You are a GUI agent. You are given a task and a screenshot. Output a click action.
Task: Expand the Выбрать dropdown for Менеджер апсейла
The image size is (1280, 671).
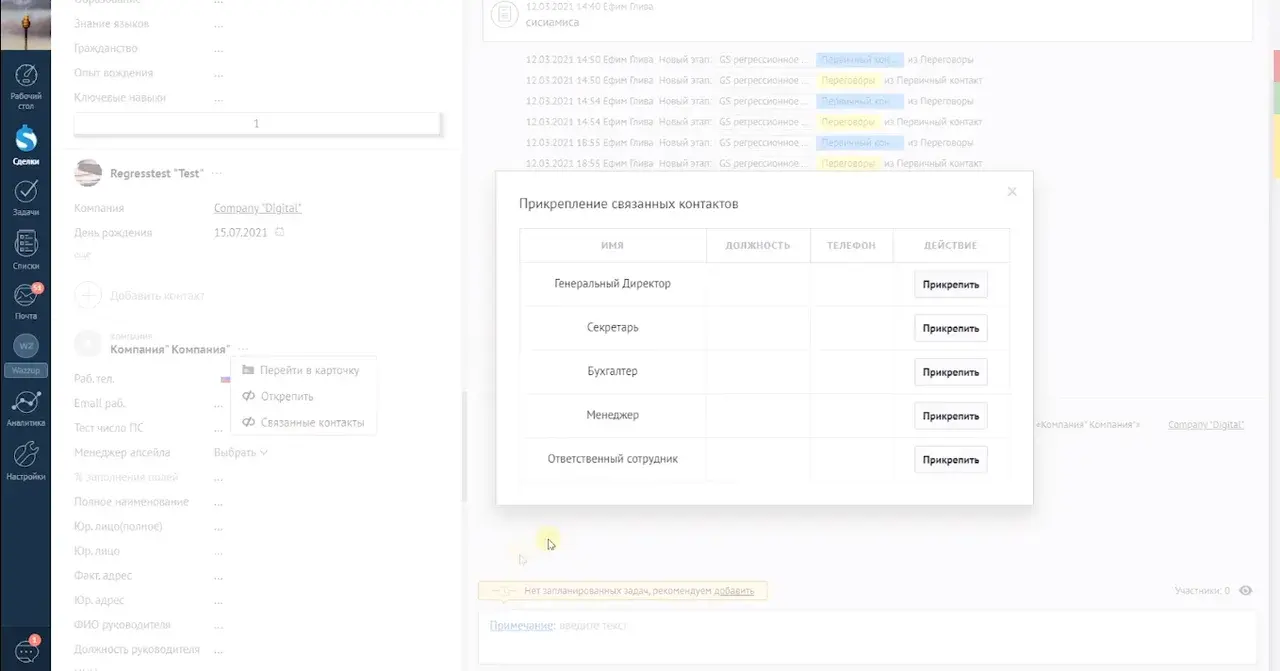pyautogui.click(x=241, y=452)
